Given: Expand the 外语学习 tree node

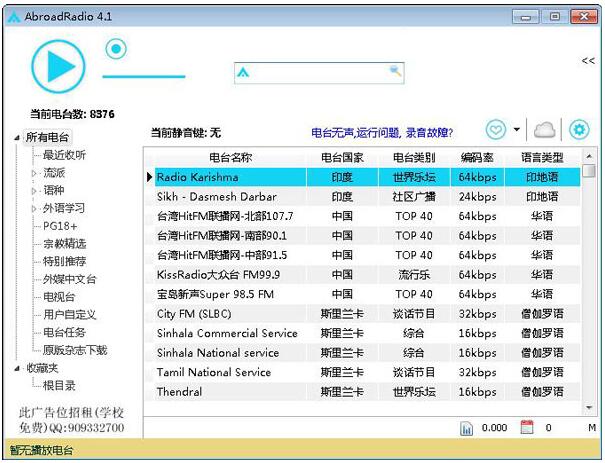Looking at the screenshot, I should point(34,208).
